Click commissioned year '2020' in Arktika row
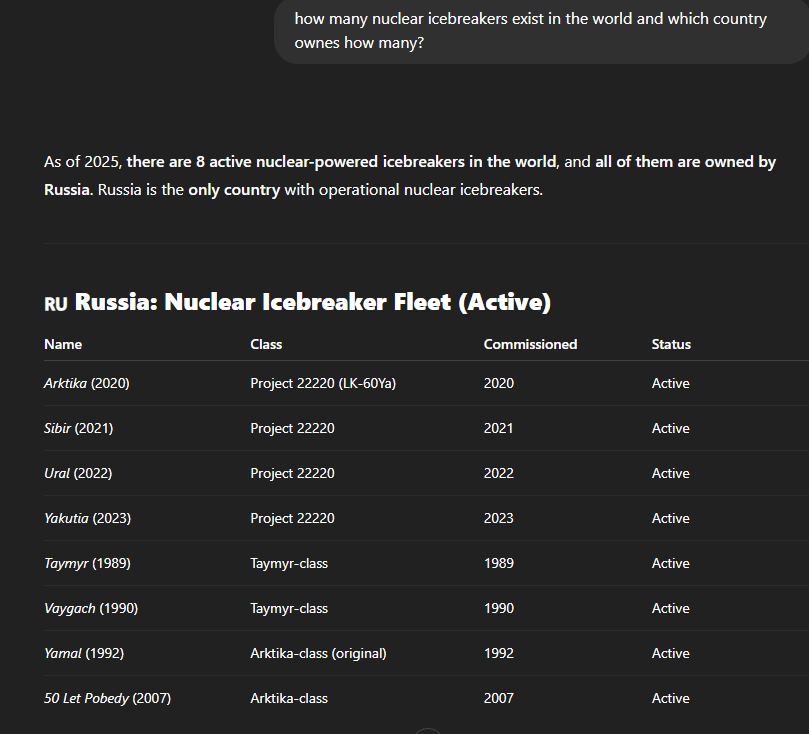 [499, 383]
